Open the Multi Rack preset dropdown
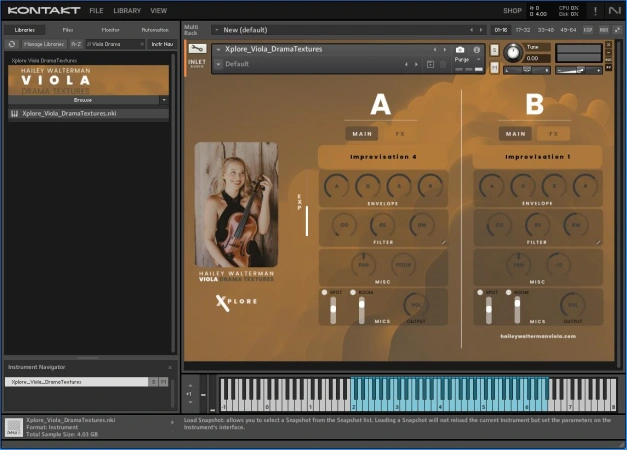627x450 pixels. point(217,30)
